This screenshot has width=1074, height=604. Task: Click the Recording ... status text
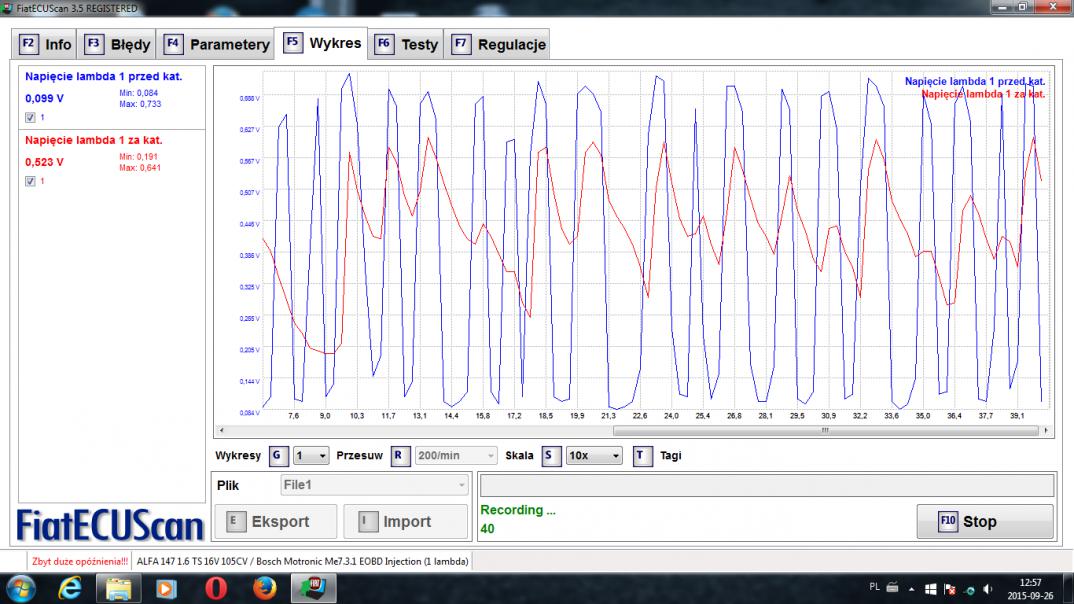tap(518, 510)
